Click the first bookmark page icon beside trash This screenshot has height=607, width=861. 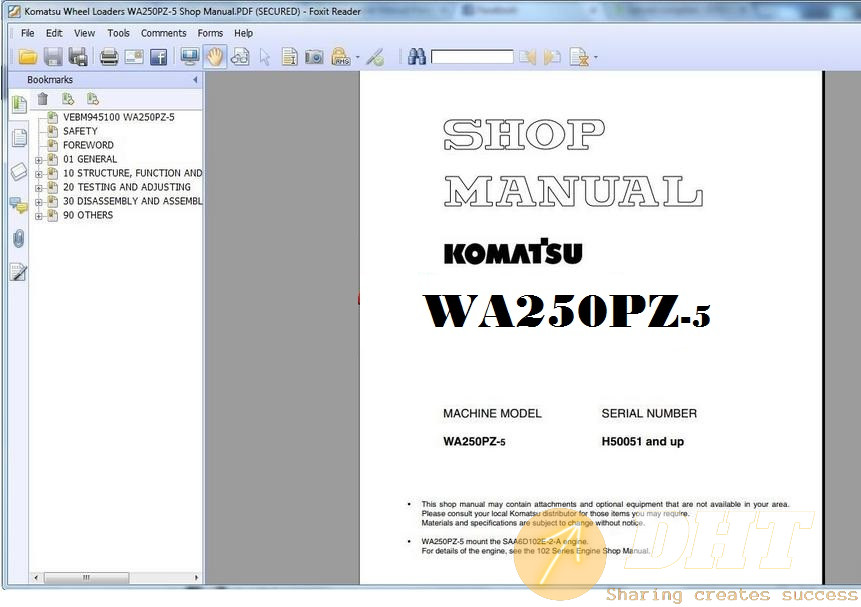[68, 99]
